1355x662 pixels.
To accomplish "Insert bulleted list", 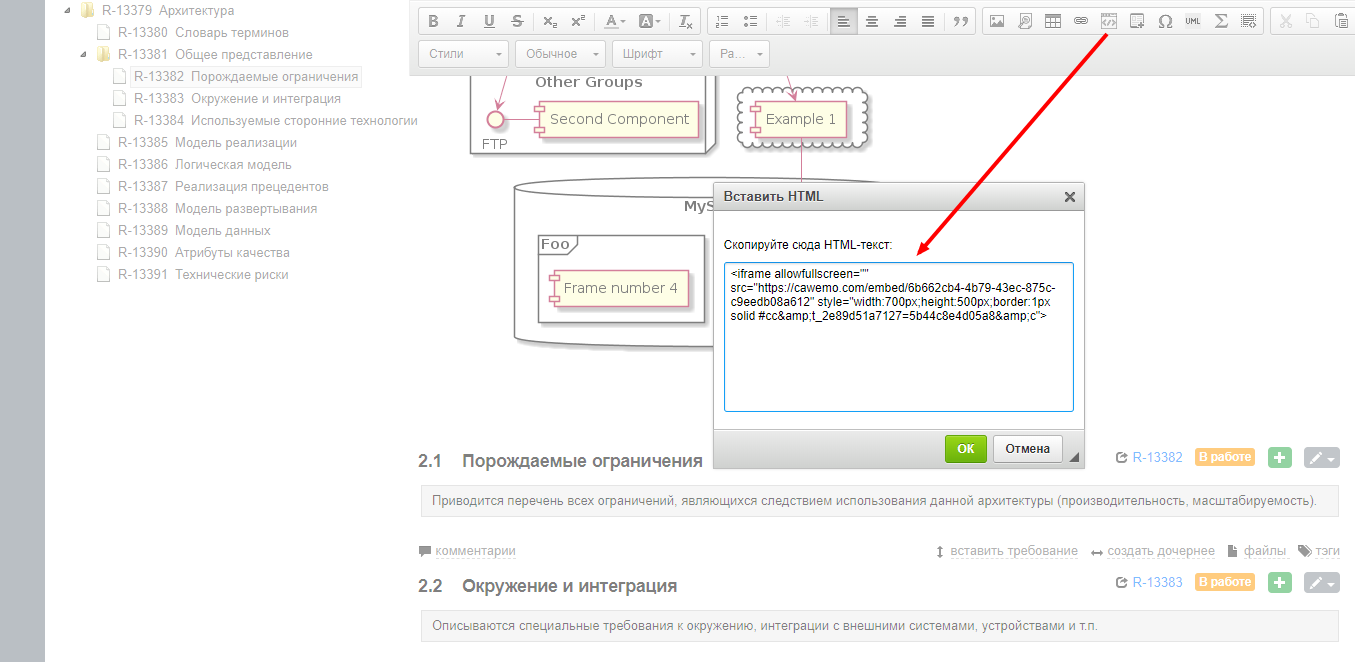I will [x=751, y=21].
